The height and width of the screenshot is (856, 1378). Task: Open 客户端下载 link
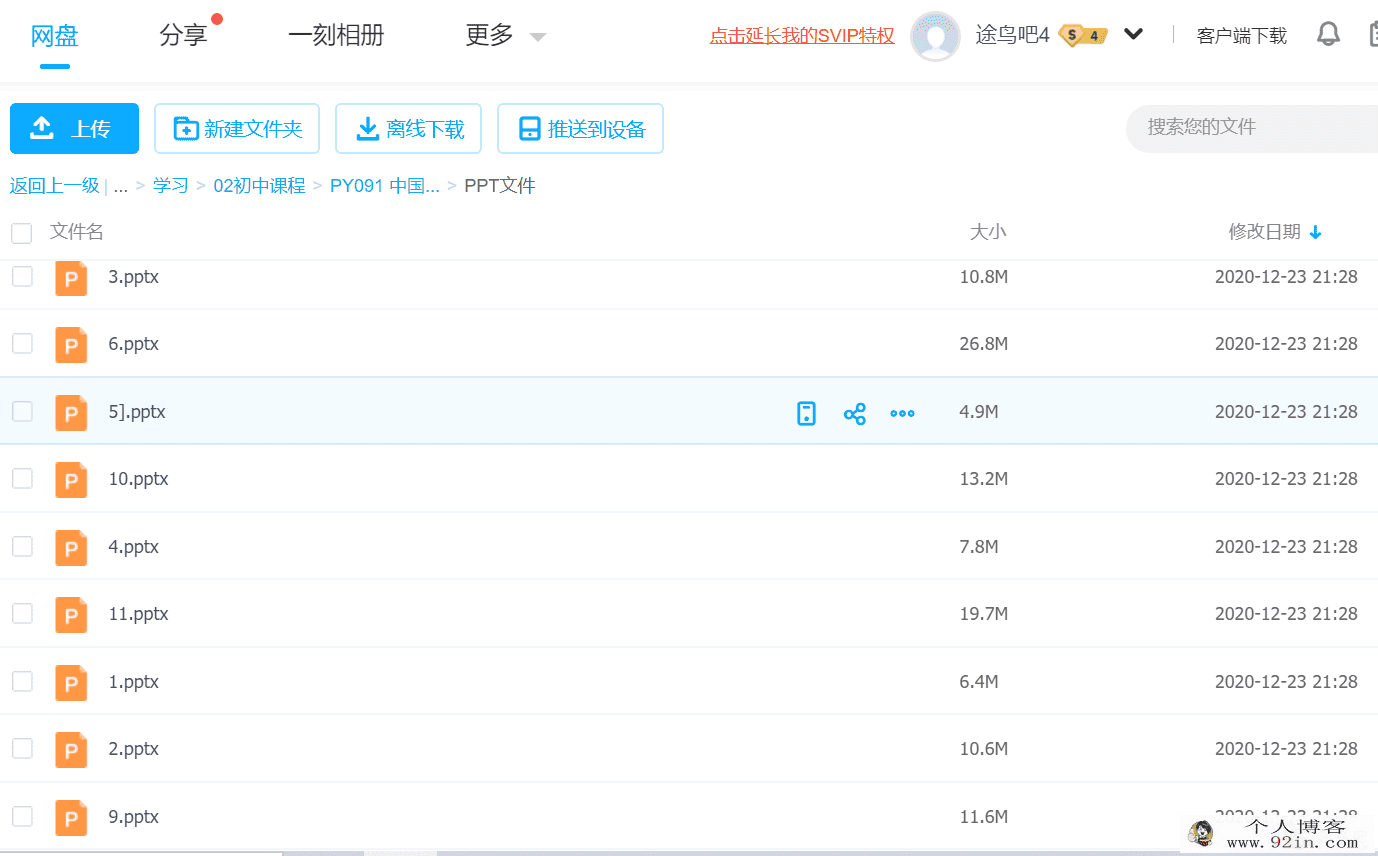[x=1242, y=36]
